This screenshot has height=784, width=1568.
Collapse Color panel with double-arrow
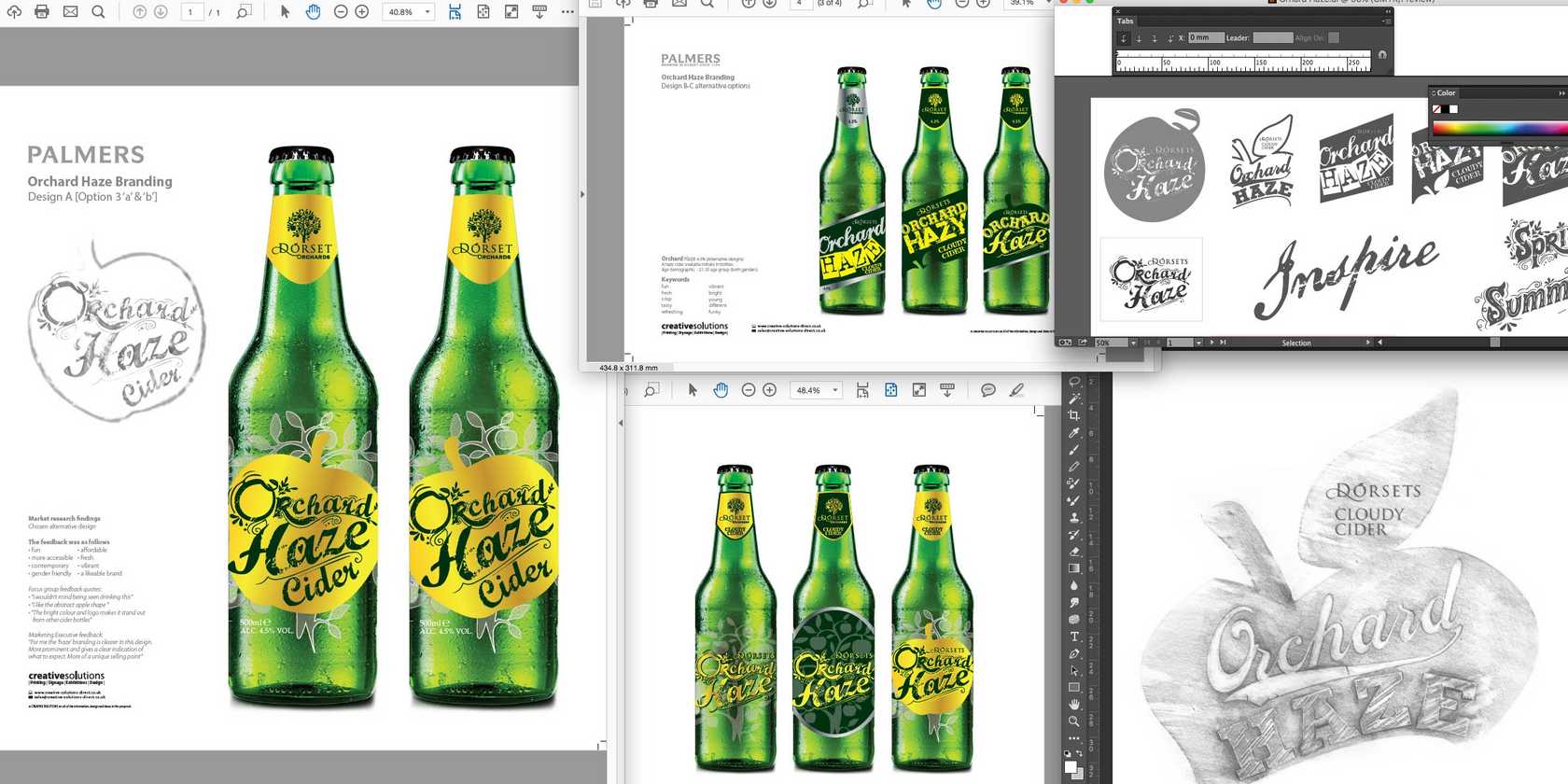pos(1561,93)
